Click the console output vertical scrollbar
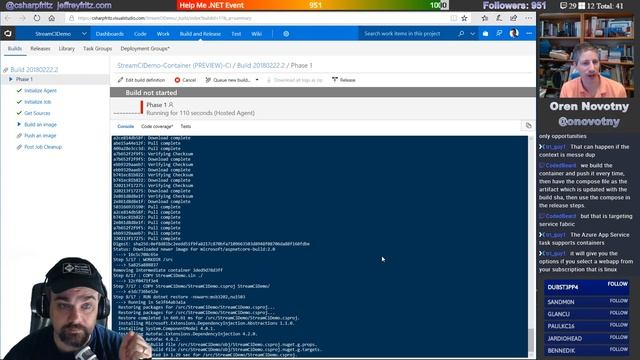Screen dimensions: 640x360 pos(531,247)
